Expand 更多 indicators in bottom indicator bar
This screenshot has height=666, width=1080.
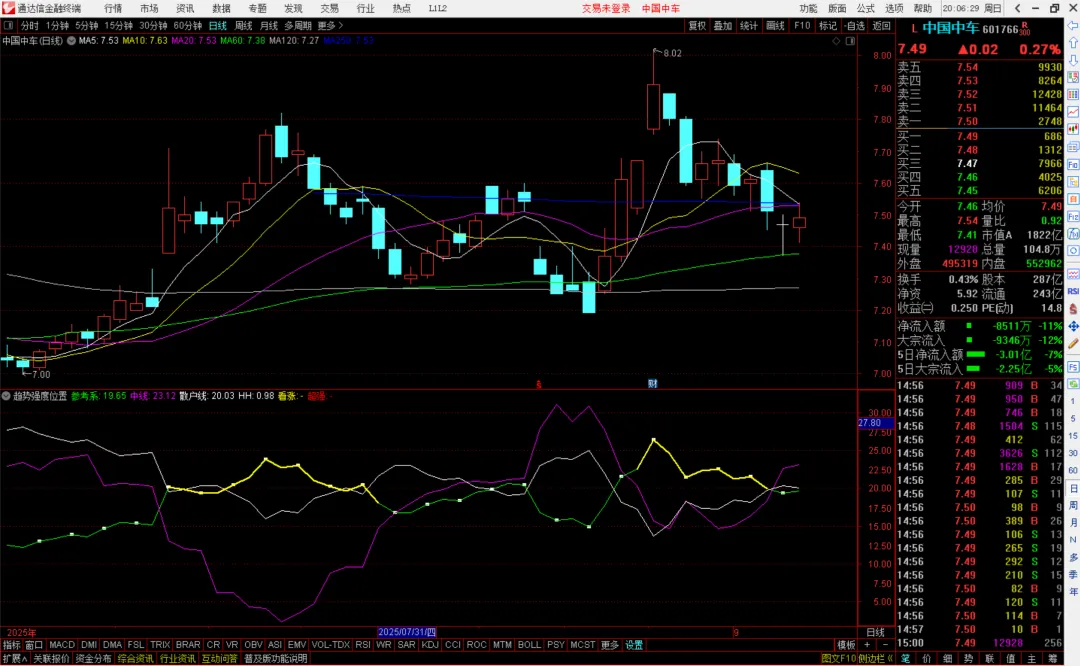[610, 645]
